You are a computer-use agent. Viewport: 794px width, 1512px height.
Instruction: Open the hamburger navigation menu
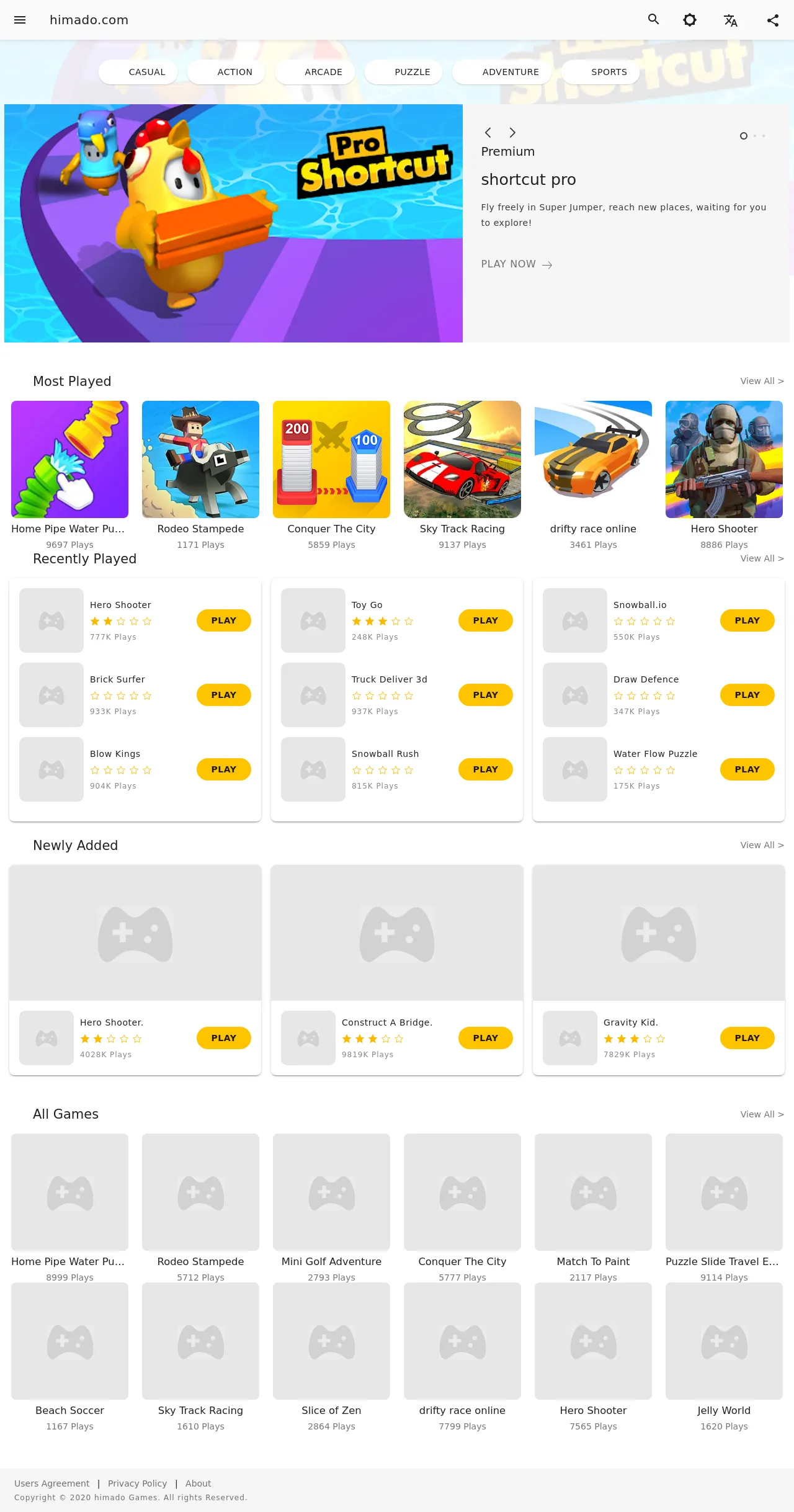point(20,20)
